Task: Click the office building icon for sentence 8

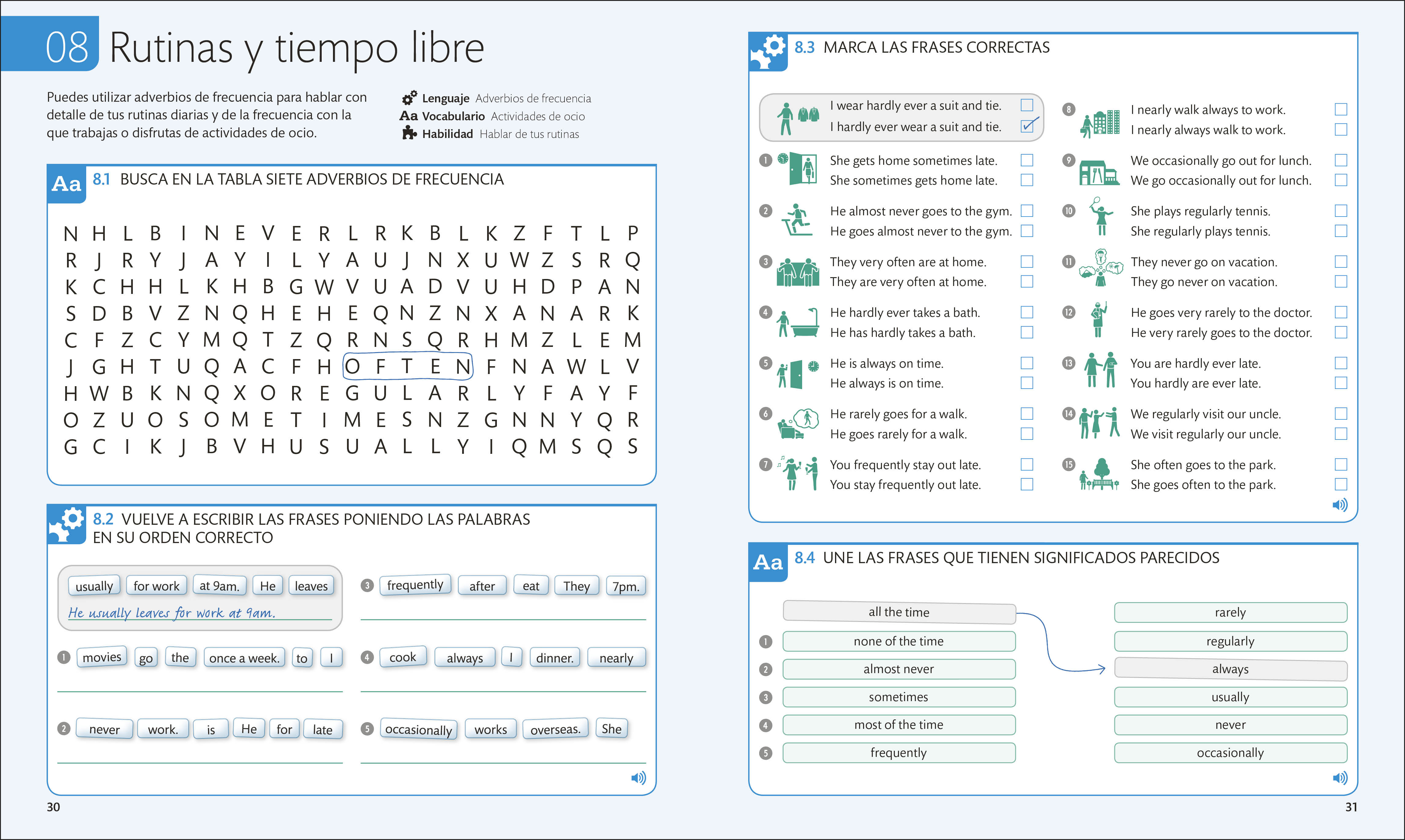Action: point(1100,124)
